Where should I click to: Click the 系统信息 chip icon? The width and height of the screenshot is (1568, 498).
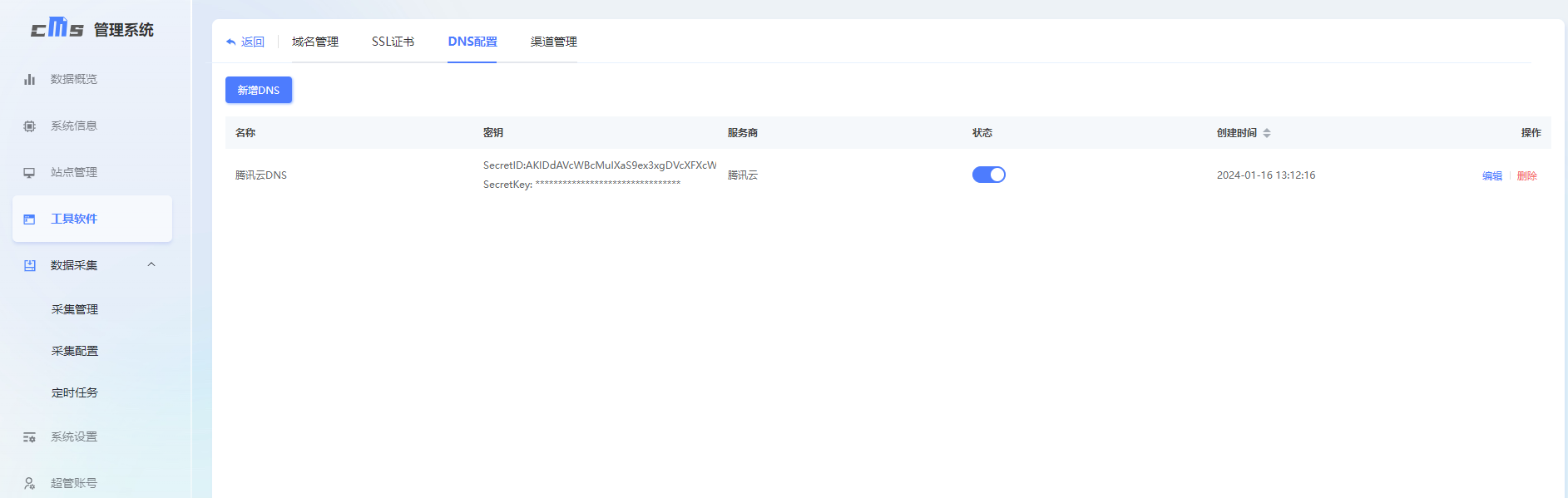(29, 126)
